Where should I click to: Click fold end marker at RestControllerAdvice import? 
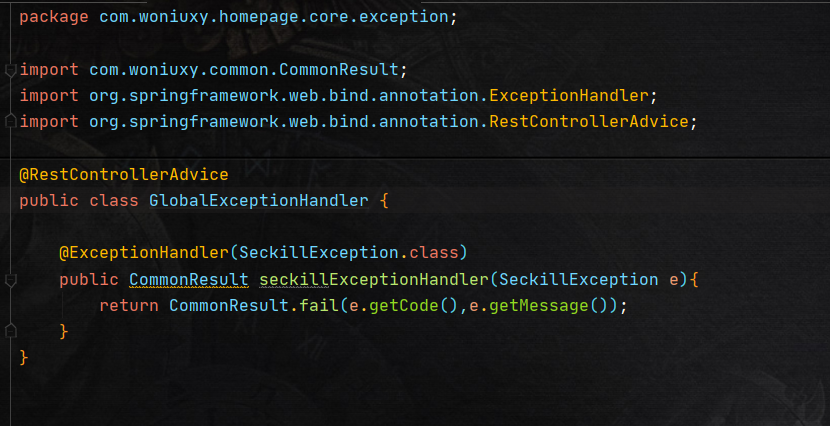pos(10,122)
